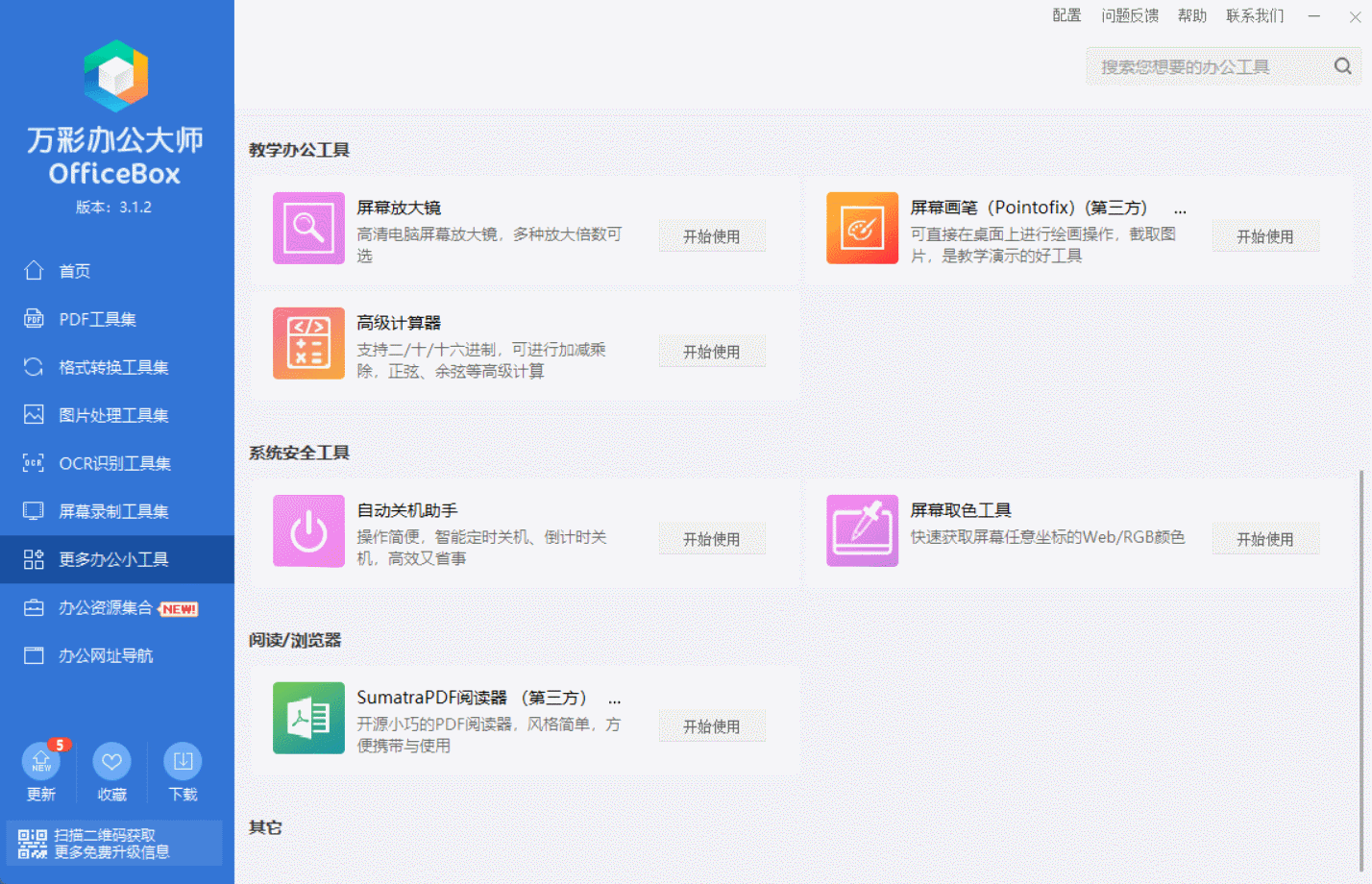
Task: Click the 屏幕取色工具 color picker icon
Action: click(x=862, y=530)
